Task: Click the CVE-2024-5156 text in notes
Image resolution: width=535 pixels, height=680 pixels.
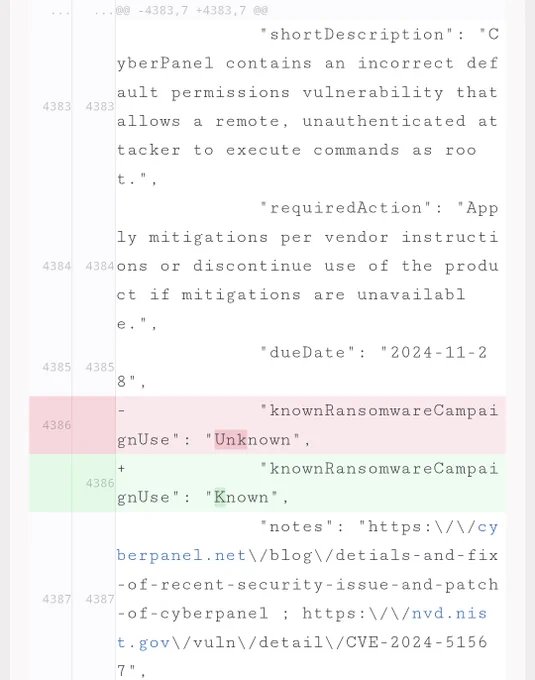Action: (x=417, y=642)
